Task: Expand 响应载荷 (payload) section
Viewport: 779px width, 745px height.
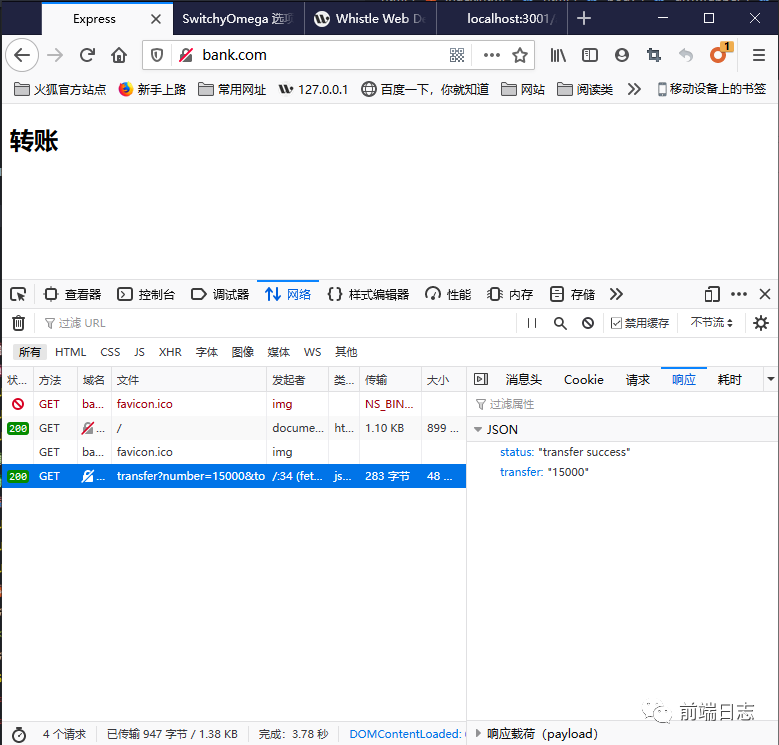Action: [x=478, y=733]
